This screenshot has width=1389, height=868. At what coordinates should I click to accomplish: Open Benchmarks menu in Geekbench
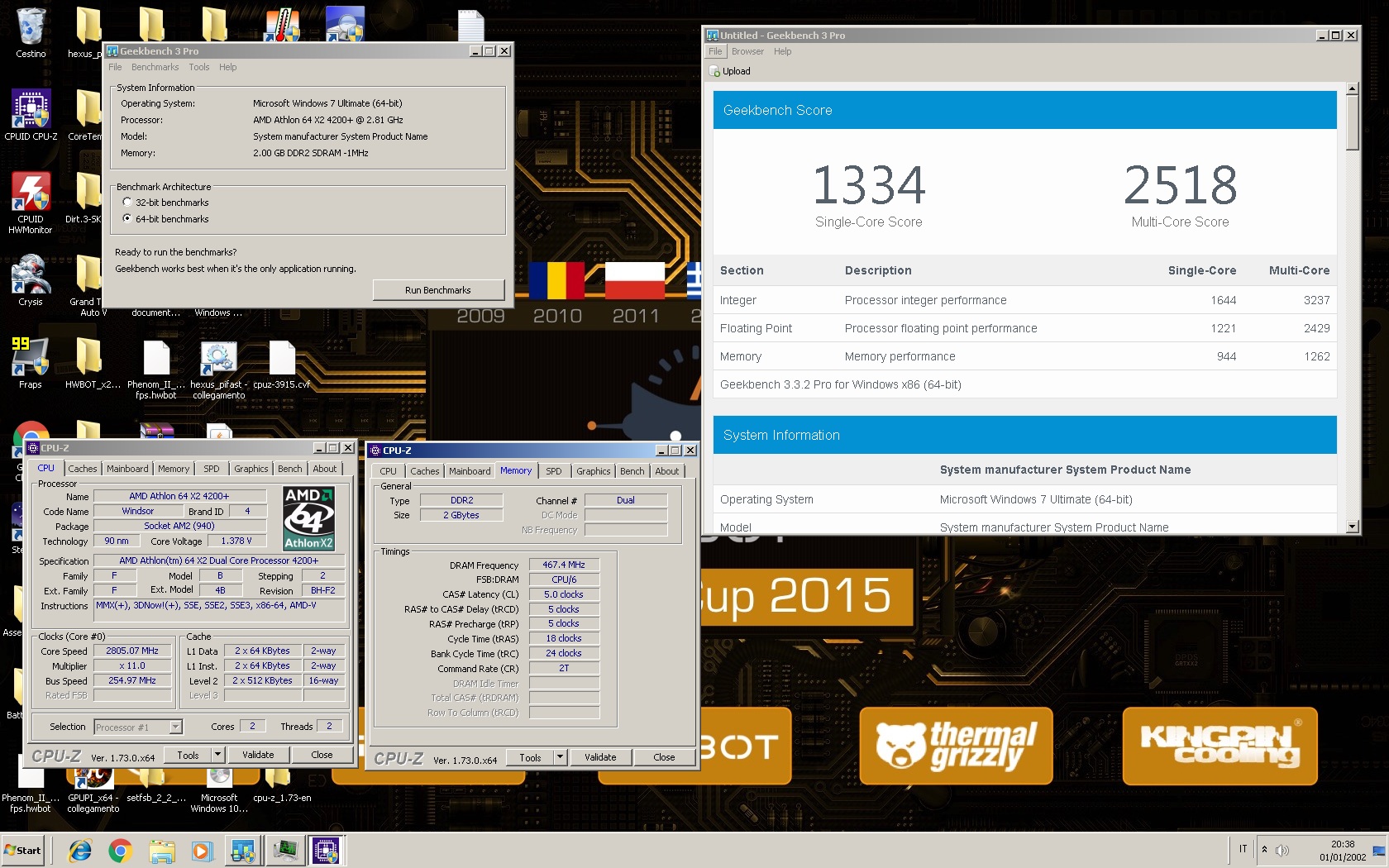(x=155, y=68)
